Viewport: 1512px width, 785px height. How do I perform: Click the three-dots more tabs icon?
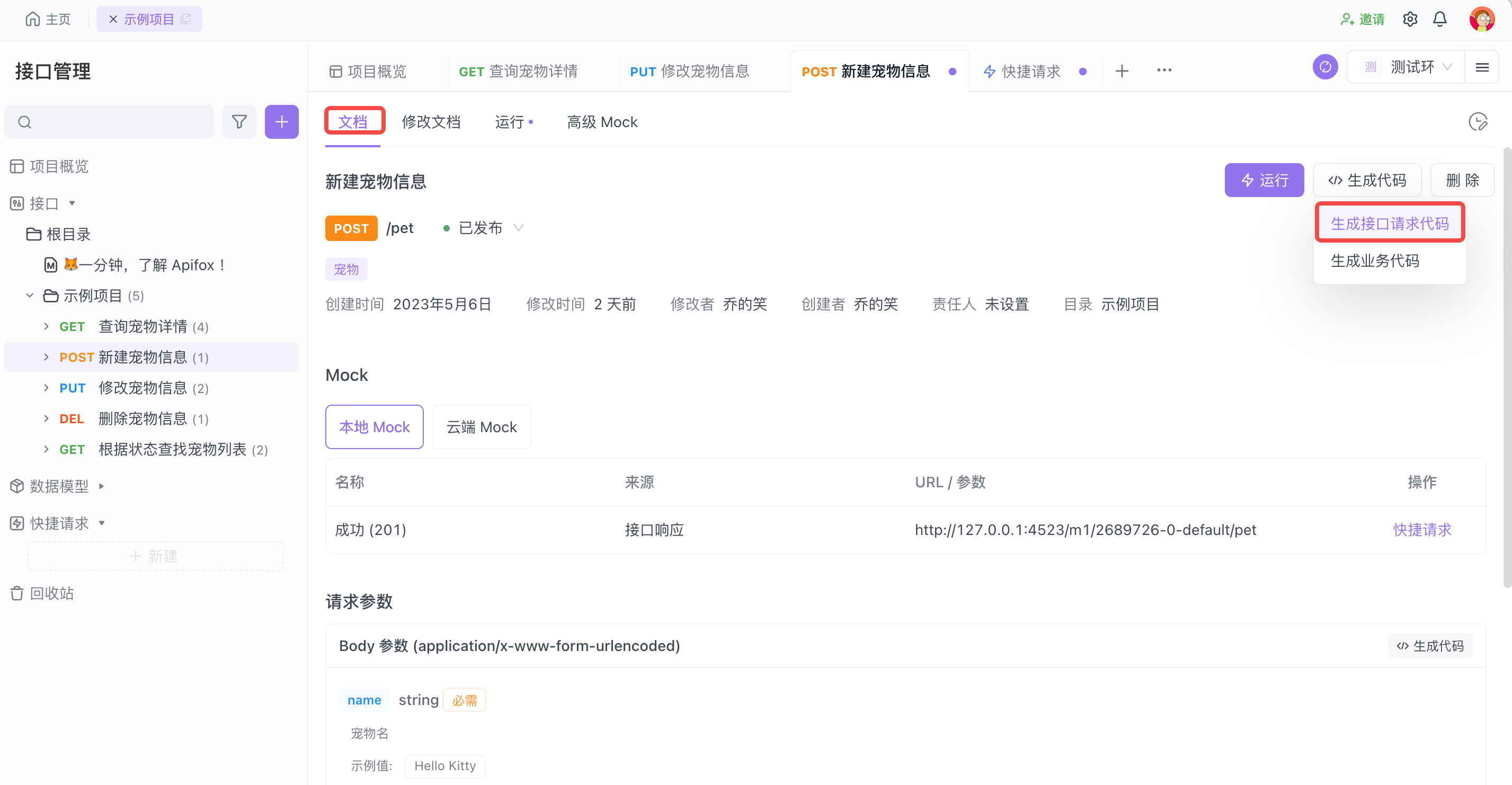1164,70
